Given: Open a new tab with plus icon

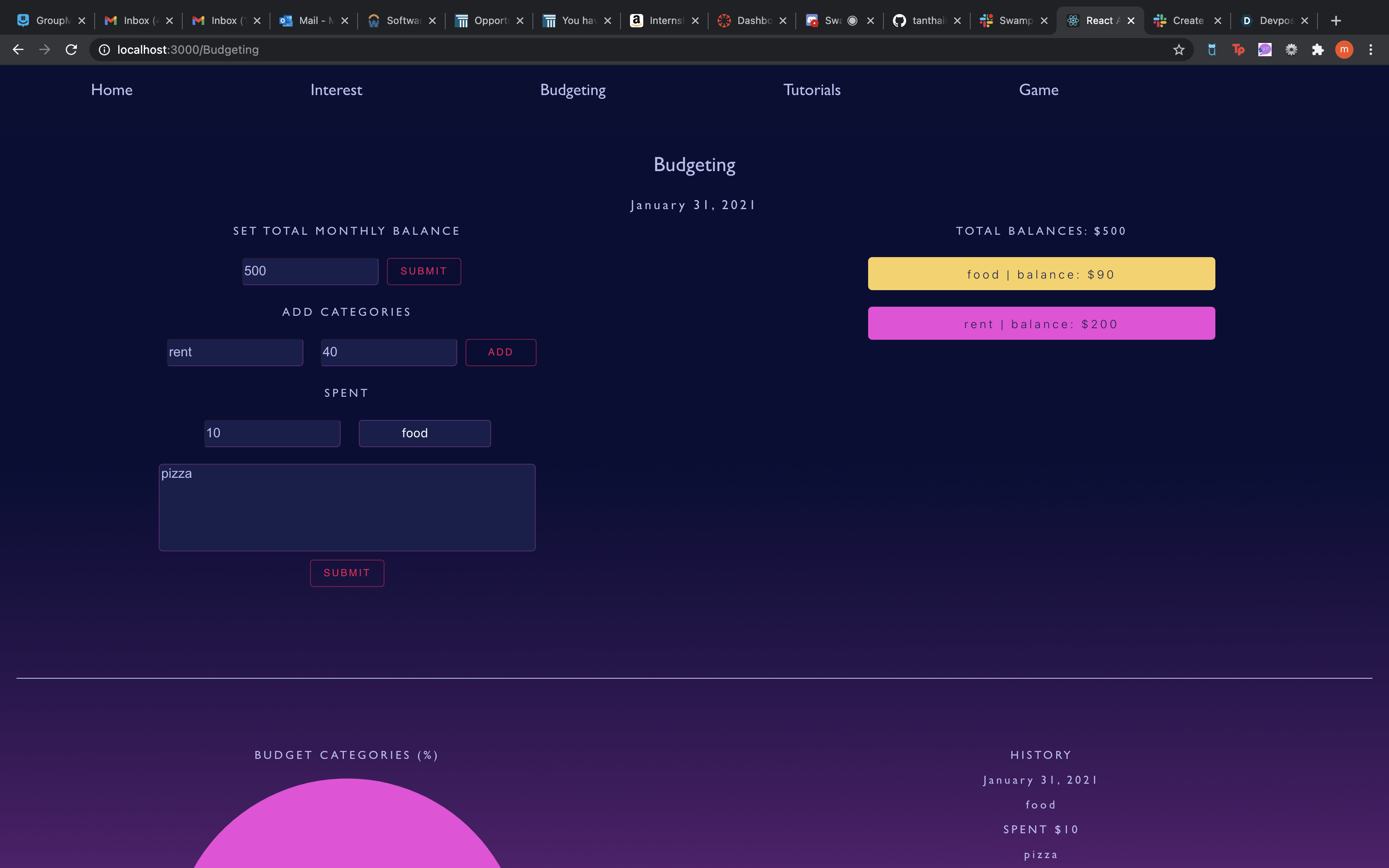Looking at the screenshot, I should 1336,21.
